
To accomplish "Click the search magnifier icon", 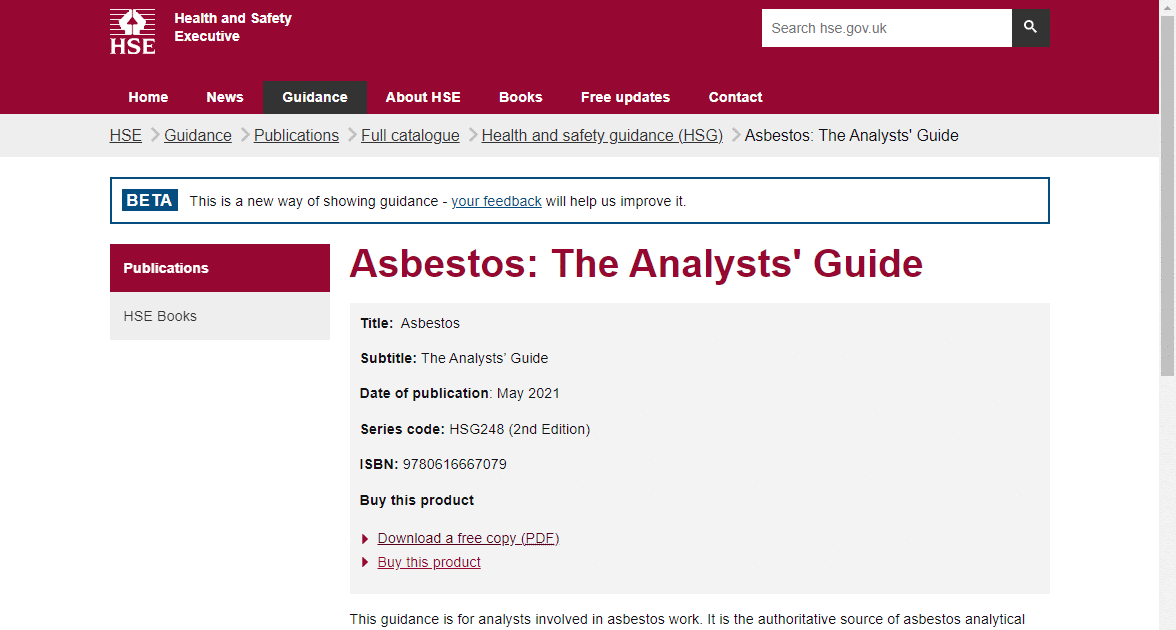I will [1030, 27].
